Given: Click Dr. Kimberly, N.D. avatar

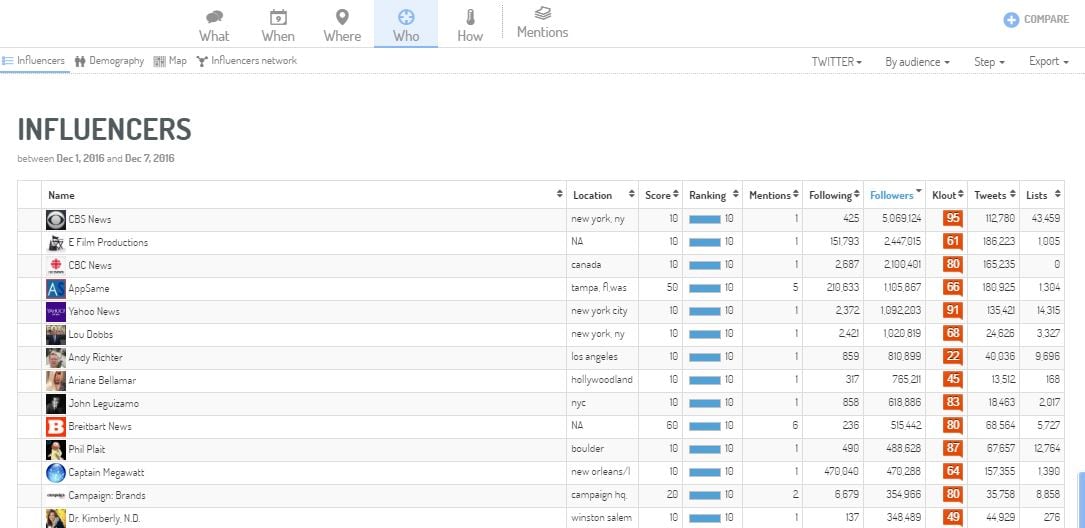Looking at the screenshot, I should 55,518.
